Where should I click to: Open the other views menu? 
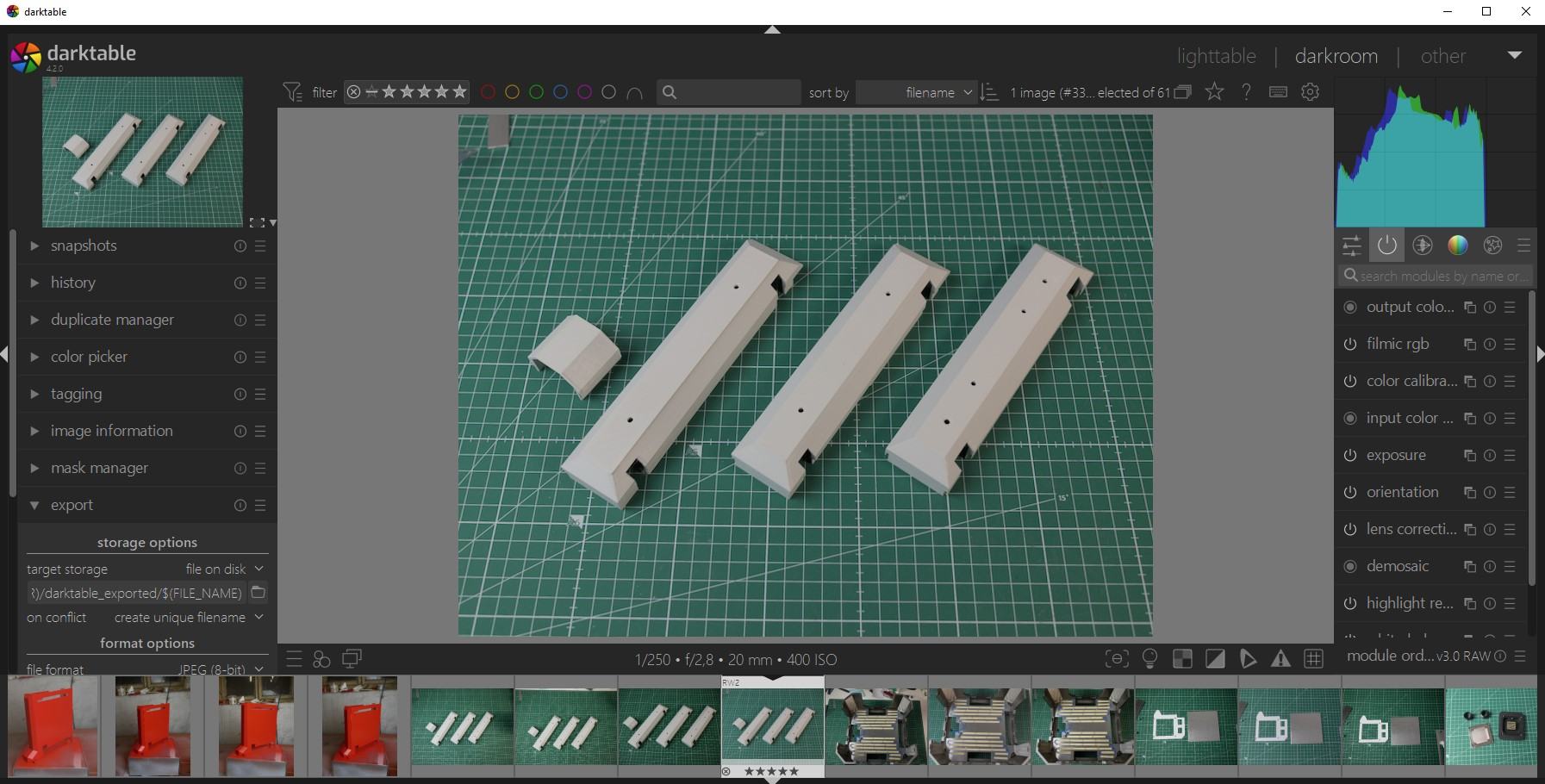tap(1442, 56)
